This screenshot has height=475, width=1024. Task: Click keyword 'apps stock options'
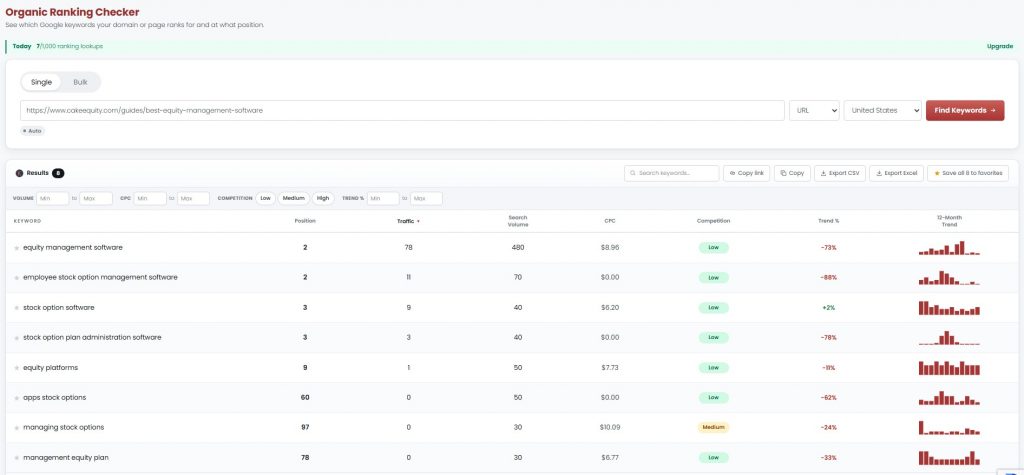tap(54, 398)
